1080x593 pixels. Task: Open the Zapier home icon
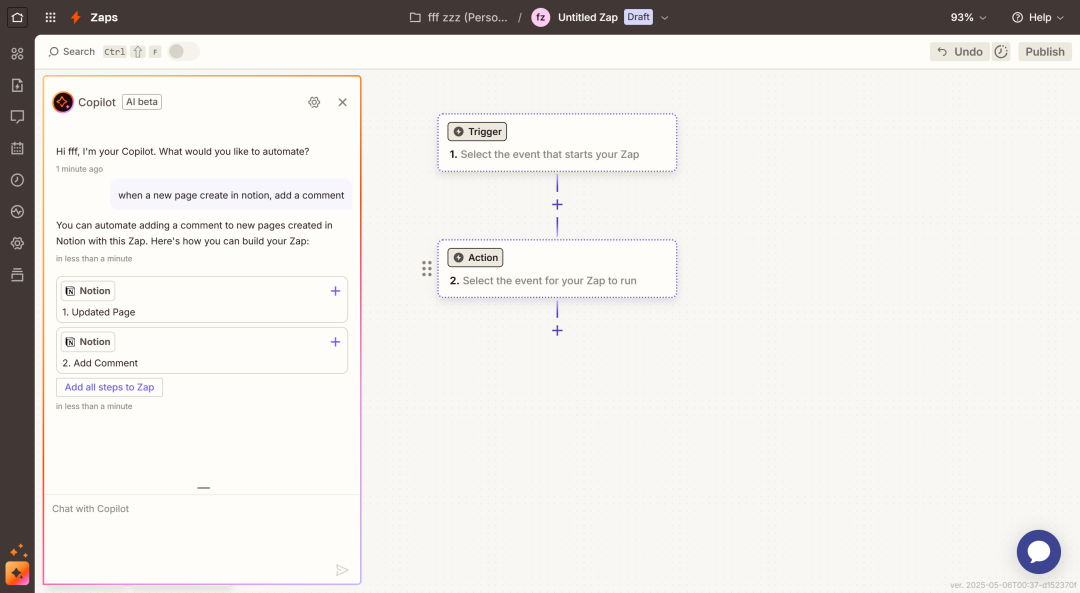point(17,17)
